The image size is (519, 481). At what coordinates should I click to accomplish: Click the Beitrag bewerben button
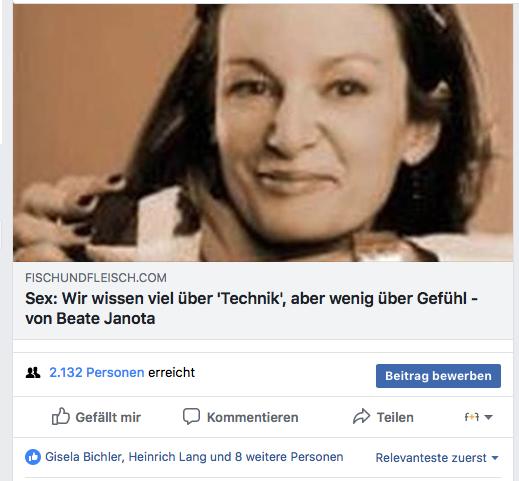pyautogui.click(x=438, y=376)
